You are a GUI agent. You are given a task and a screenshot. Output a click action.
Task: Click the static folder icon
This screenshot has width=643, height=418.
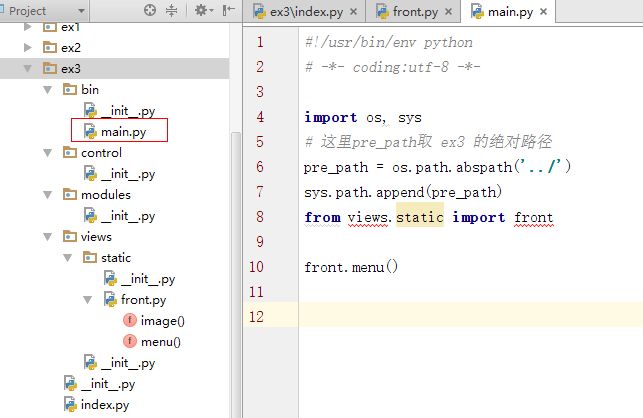90,258
